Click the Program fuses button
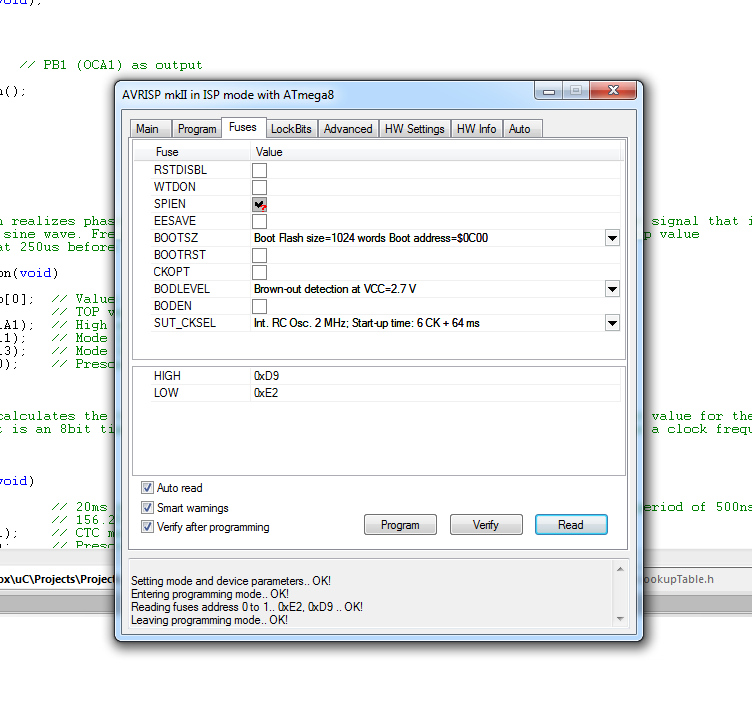 (x=400, y=525)
